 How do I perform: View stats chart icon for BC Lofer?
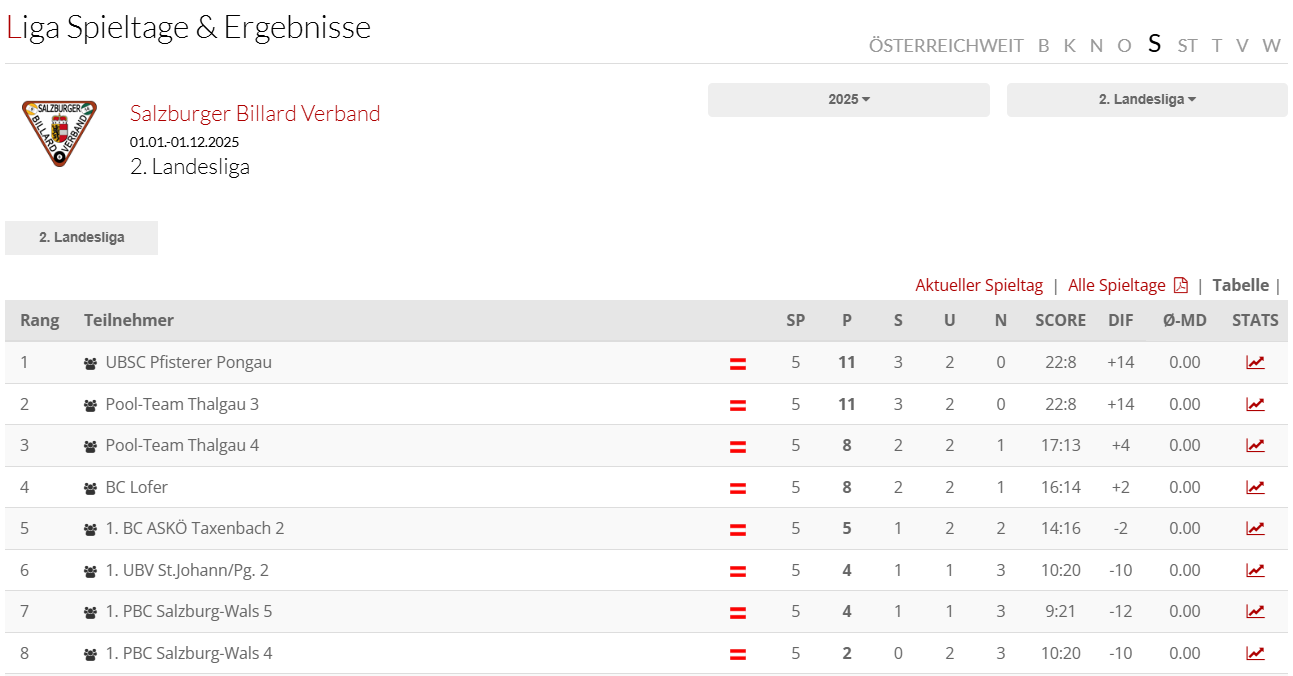tap(1255, 488)
